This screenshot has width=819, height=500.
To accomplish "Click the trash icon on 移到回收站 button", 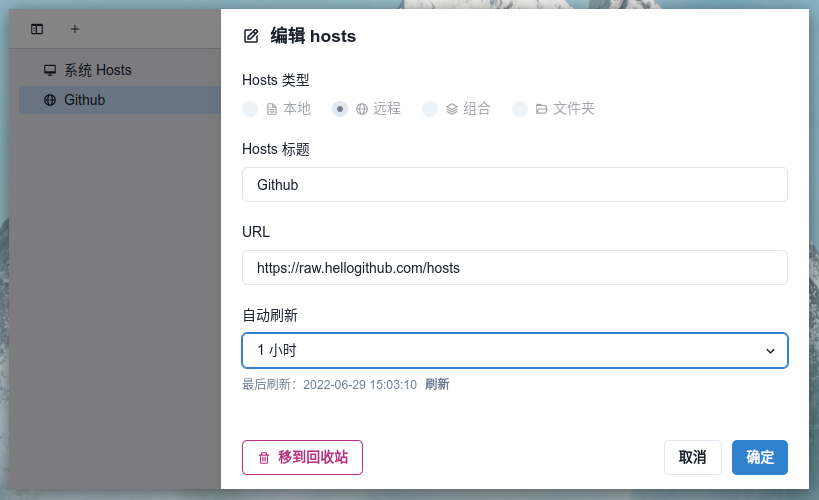I will 264,458.
